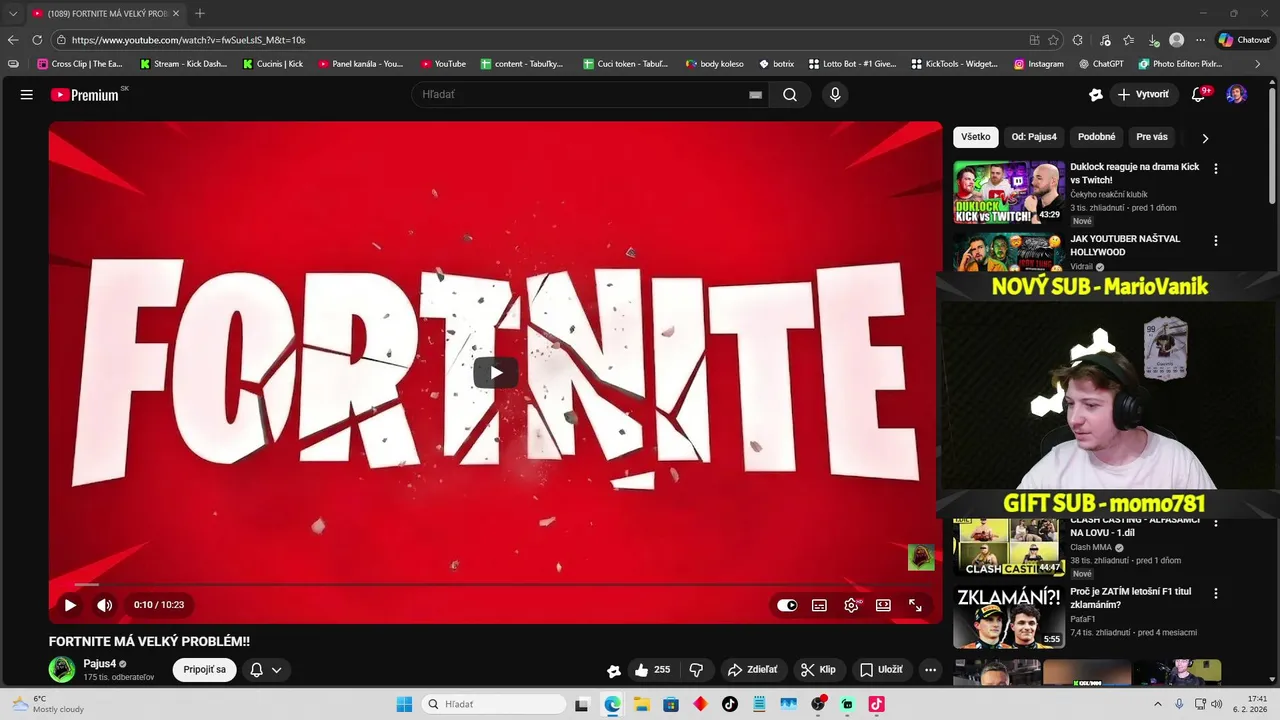This screenshot has height=720, width=1280.
Task: Open CLASH CASTING video thumbnail
Action: pos(1008,547)
